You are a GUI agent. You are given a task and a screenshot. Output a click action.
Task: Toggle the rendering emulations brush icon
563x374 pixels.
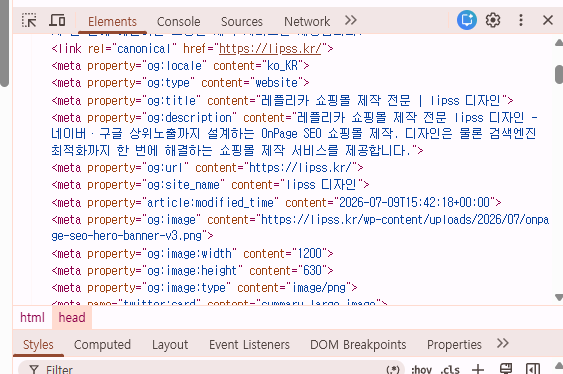coord(506,369)
